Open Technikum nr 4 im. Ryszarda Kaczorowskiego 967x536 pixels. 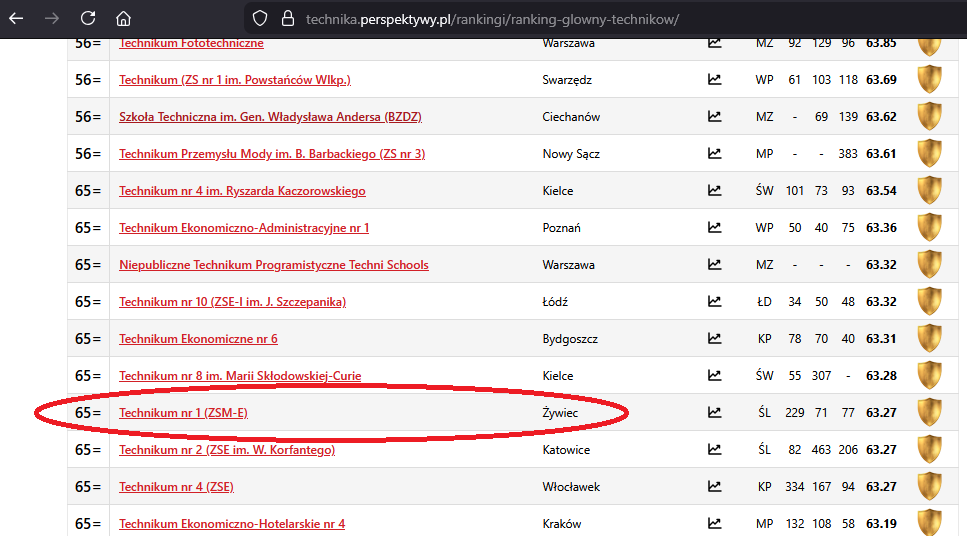[x=242, y=191]
